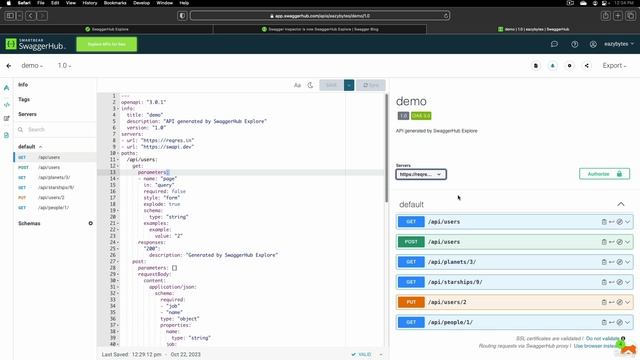Open the eazybytes account dropdown

619,44
